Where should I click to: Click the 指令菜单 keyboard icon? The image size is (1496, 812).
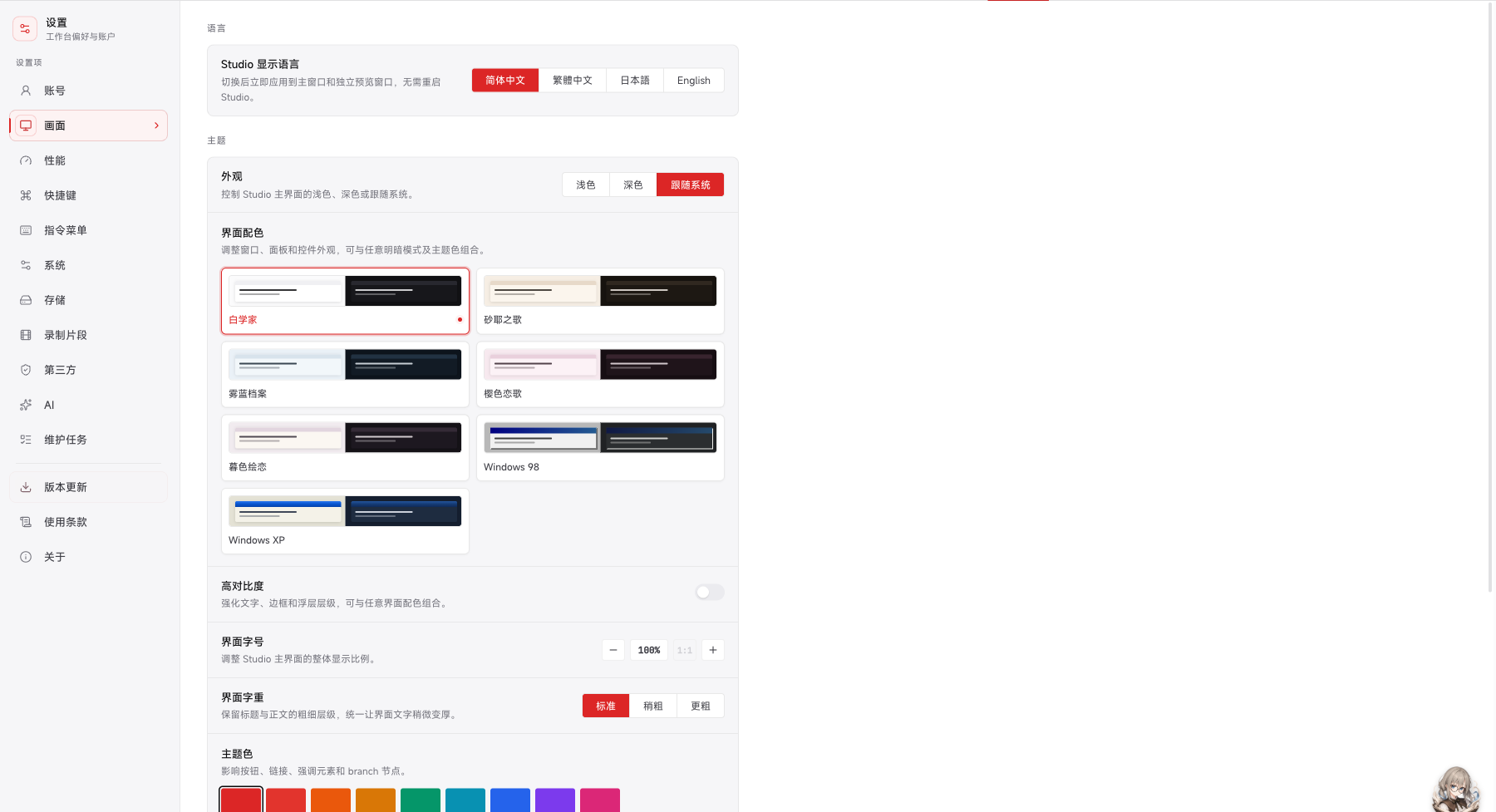coord(26,230)
